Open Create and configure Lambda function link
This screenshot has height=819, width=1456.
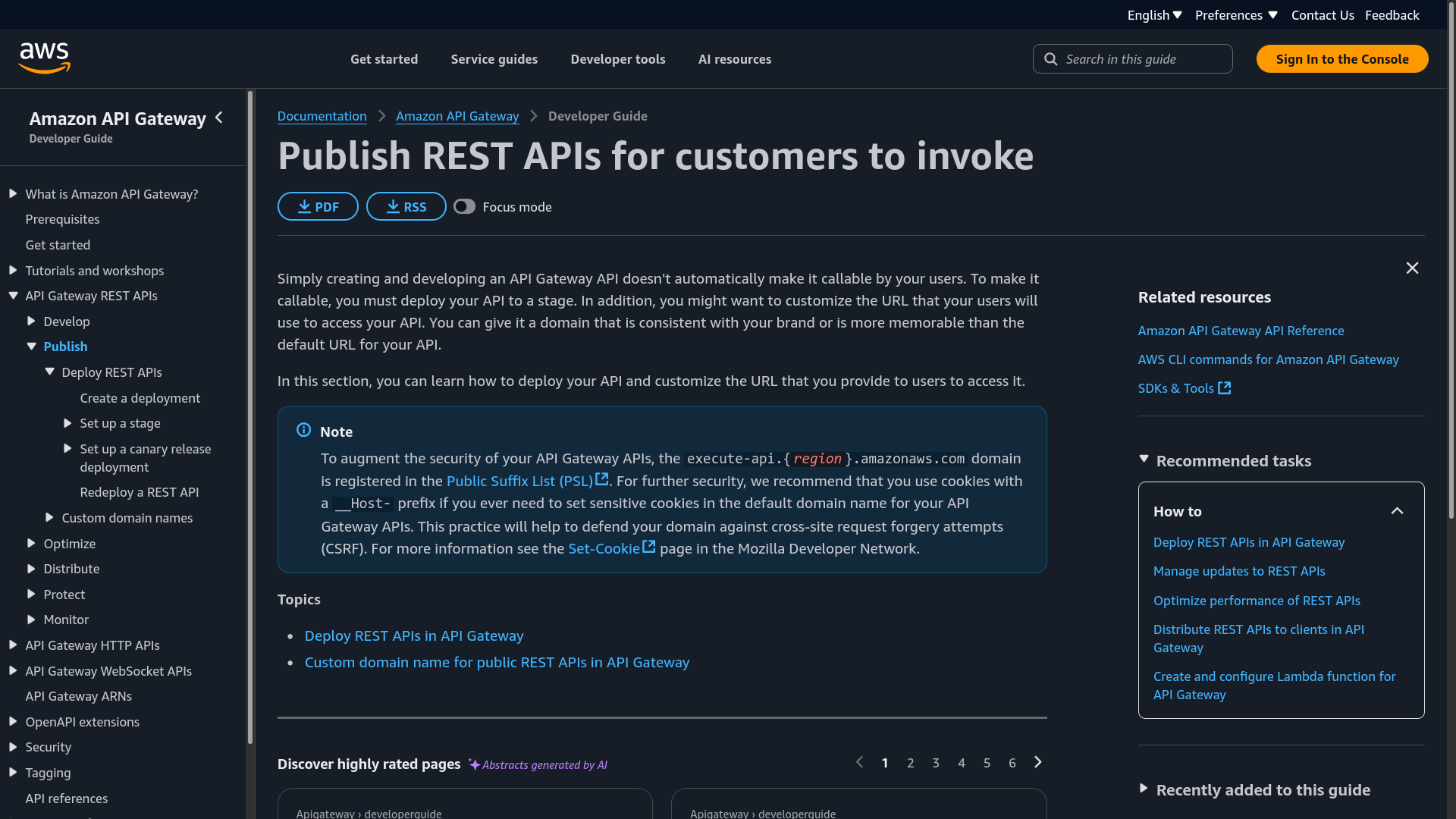pyautogui.click(x=1274, y=686)
